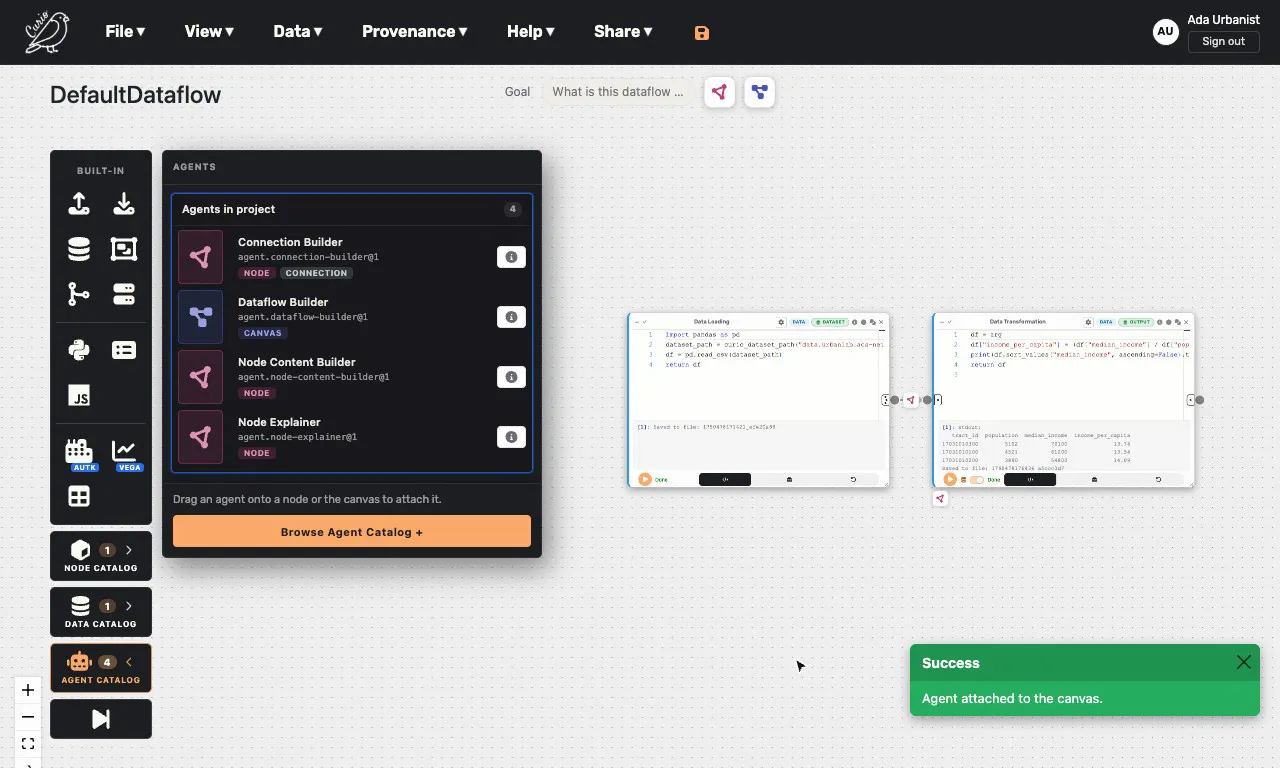
Task: Click the pink agent button next to Goal
Action: [x=720, y=92]
